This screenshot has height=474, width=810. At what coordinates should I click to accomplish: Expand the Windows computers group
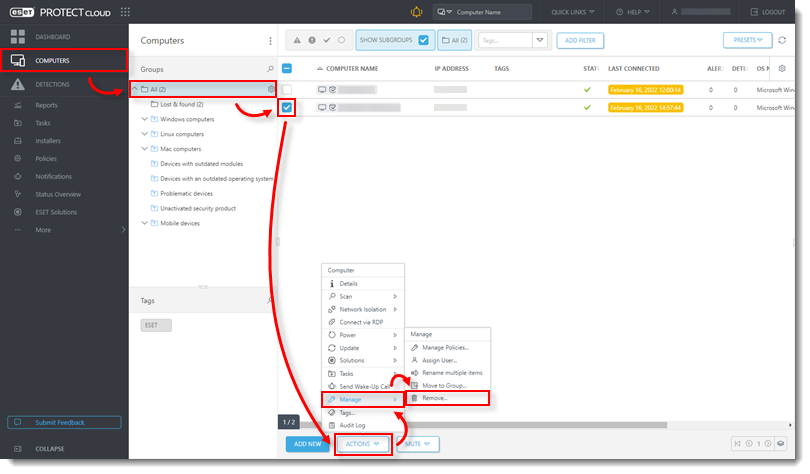click(144, 119)
